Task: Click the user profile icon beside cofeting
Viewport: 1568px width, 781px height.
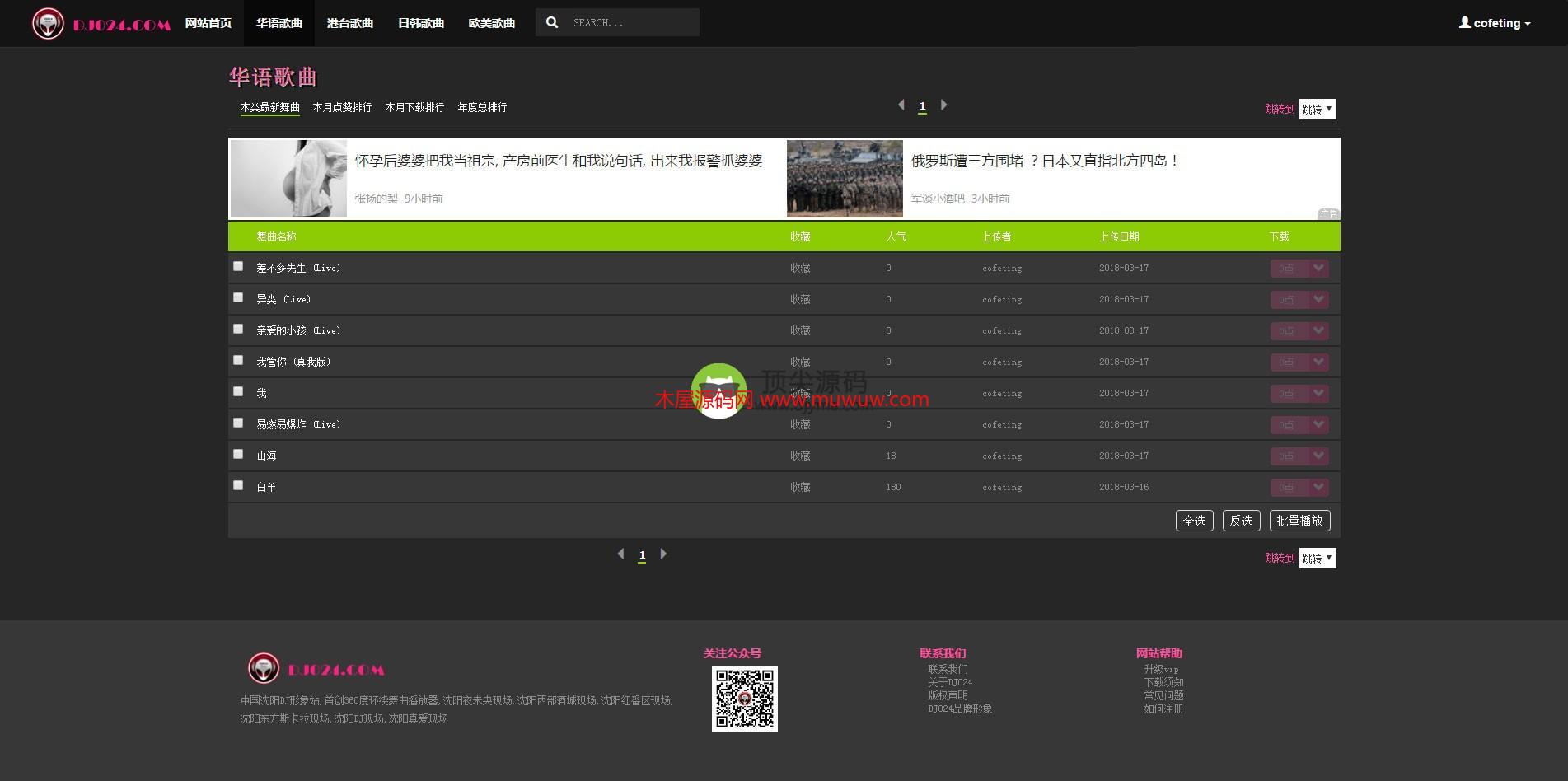Action: pos(1464,23)
